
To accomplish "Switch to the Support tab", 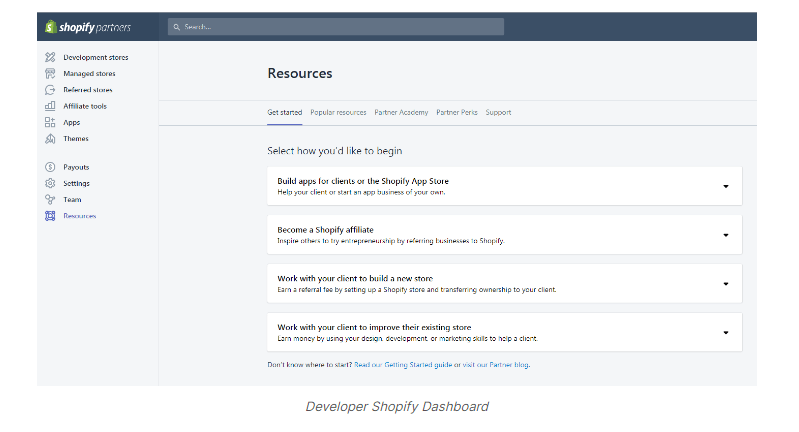I will (x=498, y=113).
